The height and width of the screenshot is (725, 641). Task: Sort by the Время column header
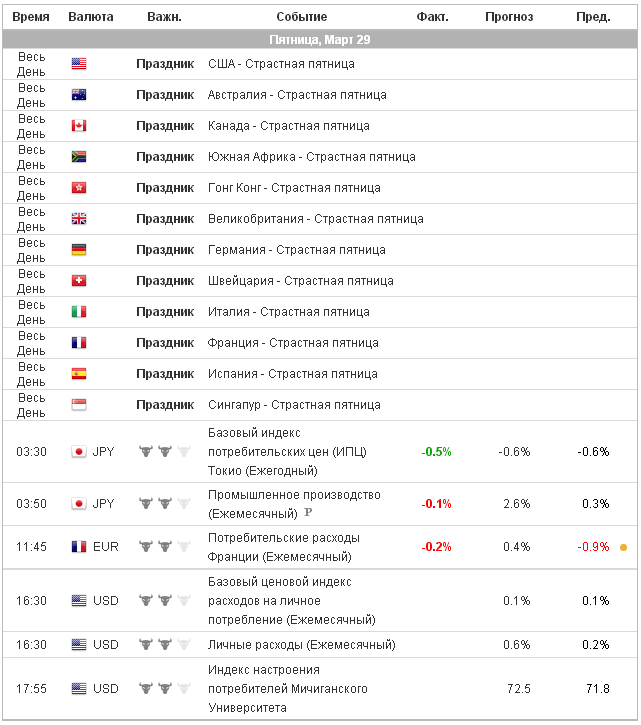point(31,17)
